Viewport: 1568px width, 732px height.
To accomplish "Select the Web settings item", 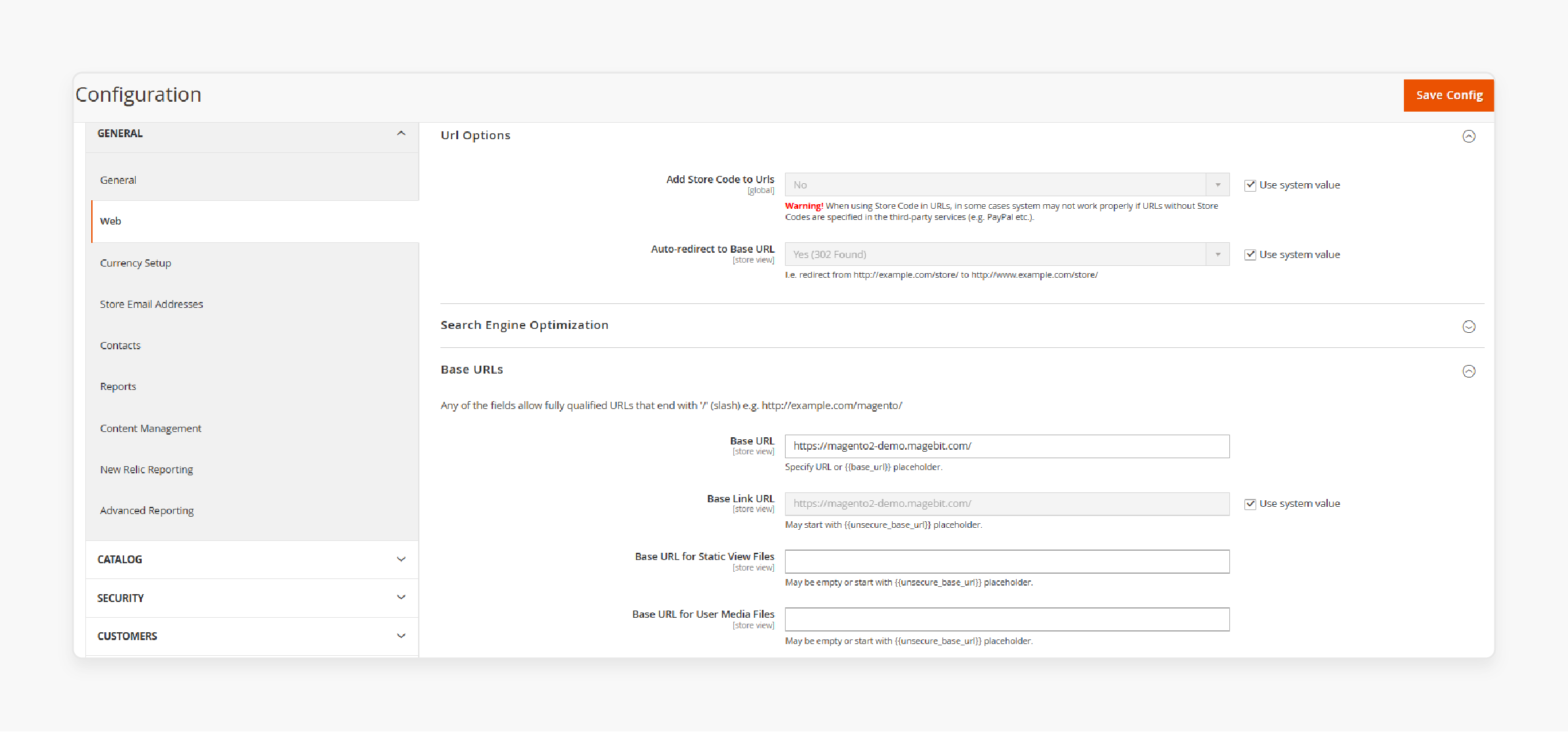I will coord(255,221).
